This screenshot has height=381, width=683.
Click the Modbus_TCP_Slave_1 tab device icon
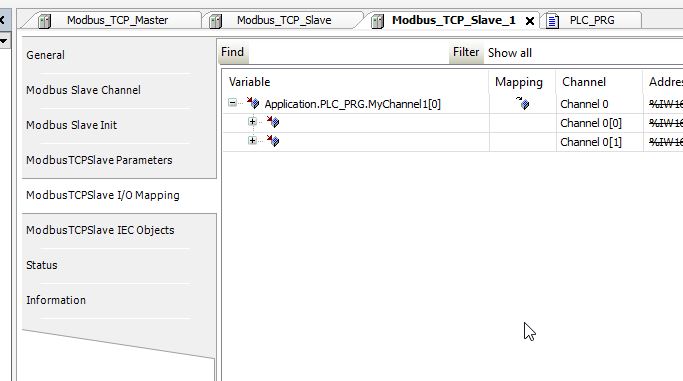click(377, 21)
